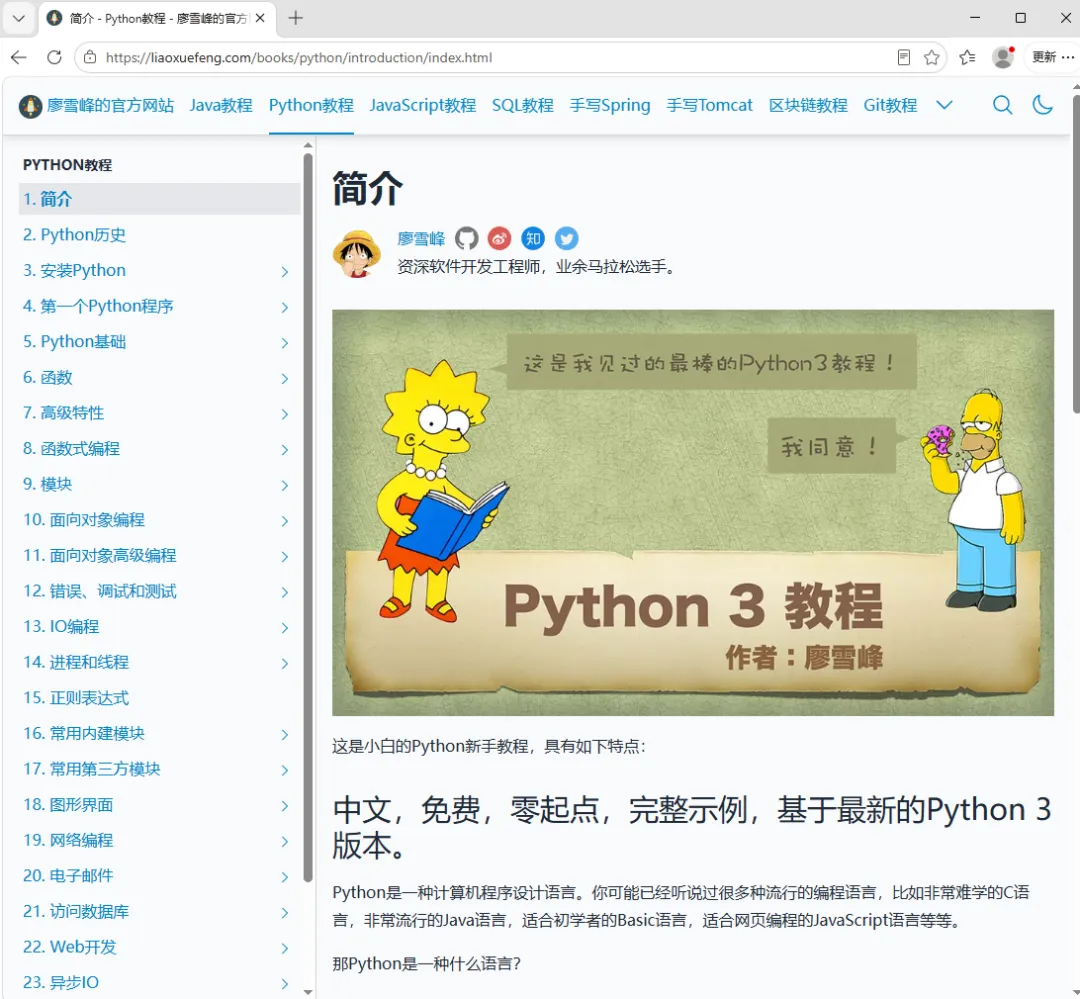Expand the 10. 面向对象编程 section

click(284, 521)
